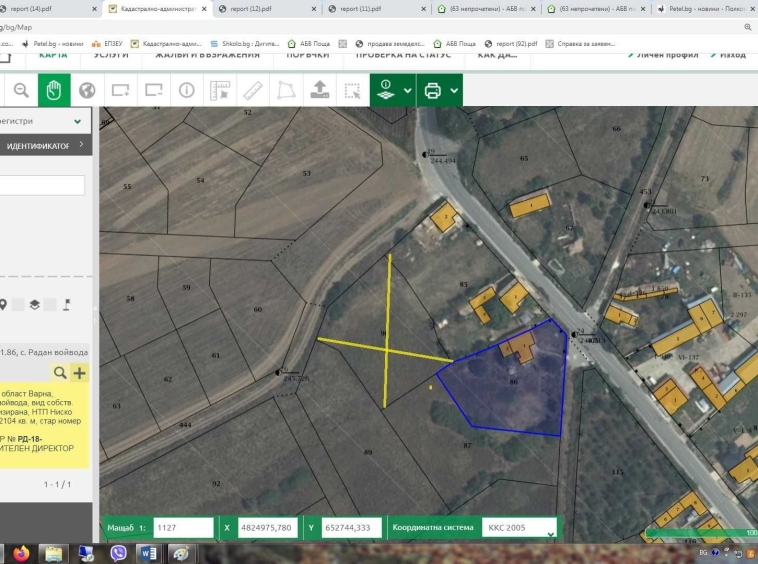The image size is (758, 564).
Task: Click the globe full extent icon
Action: (x=87, y=90)
